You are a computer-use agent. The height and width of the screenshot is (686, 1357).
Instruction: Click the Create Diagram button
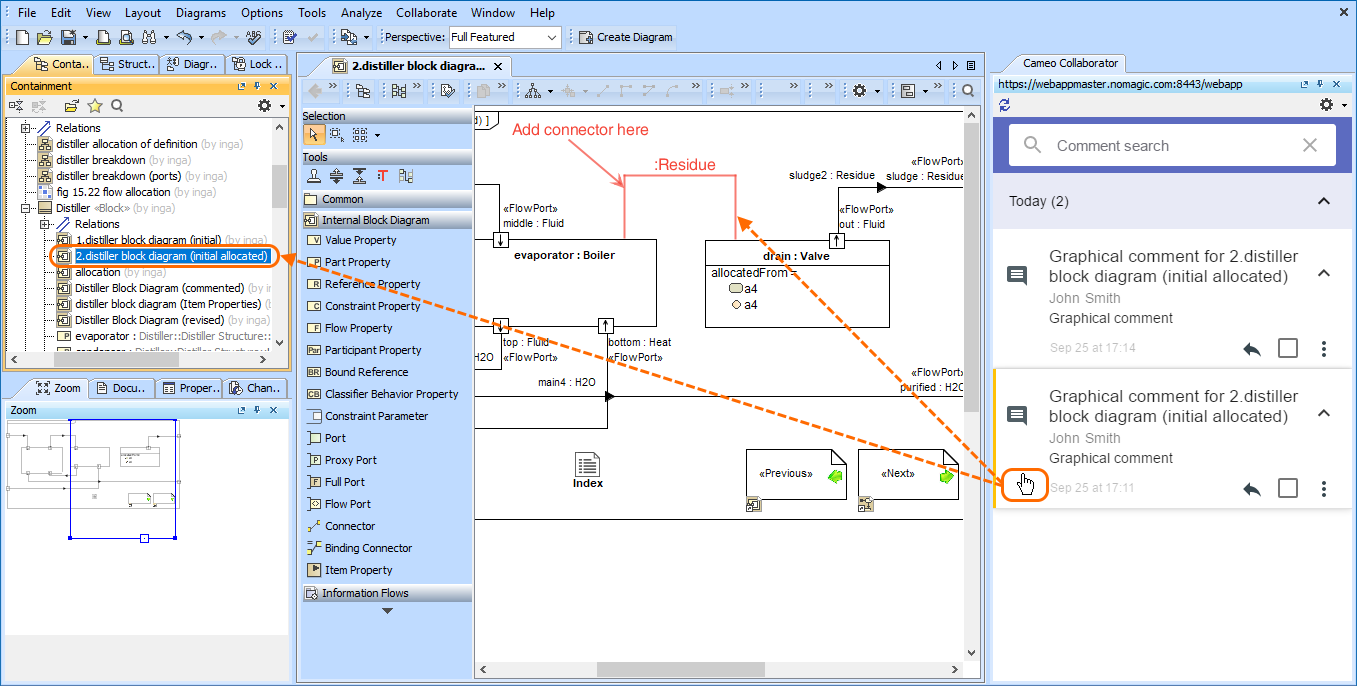coord(626,37)
